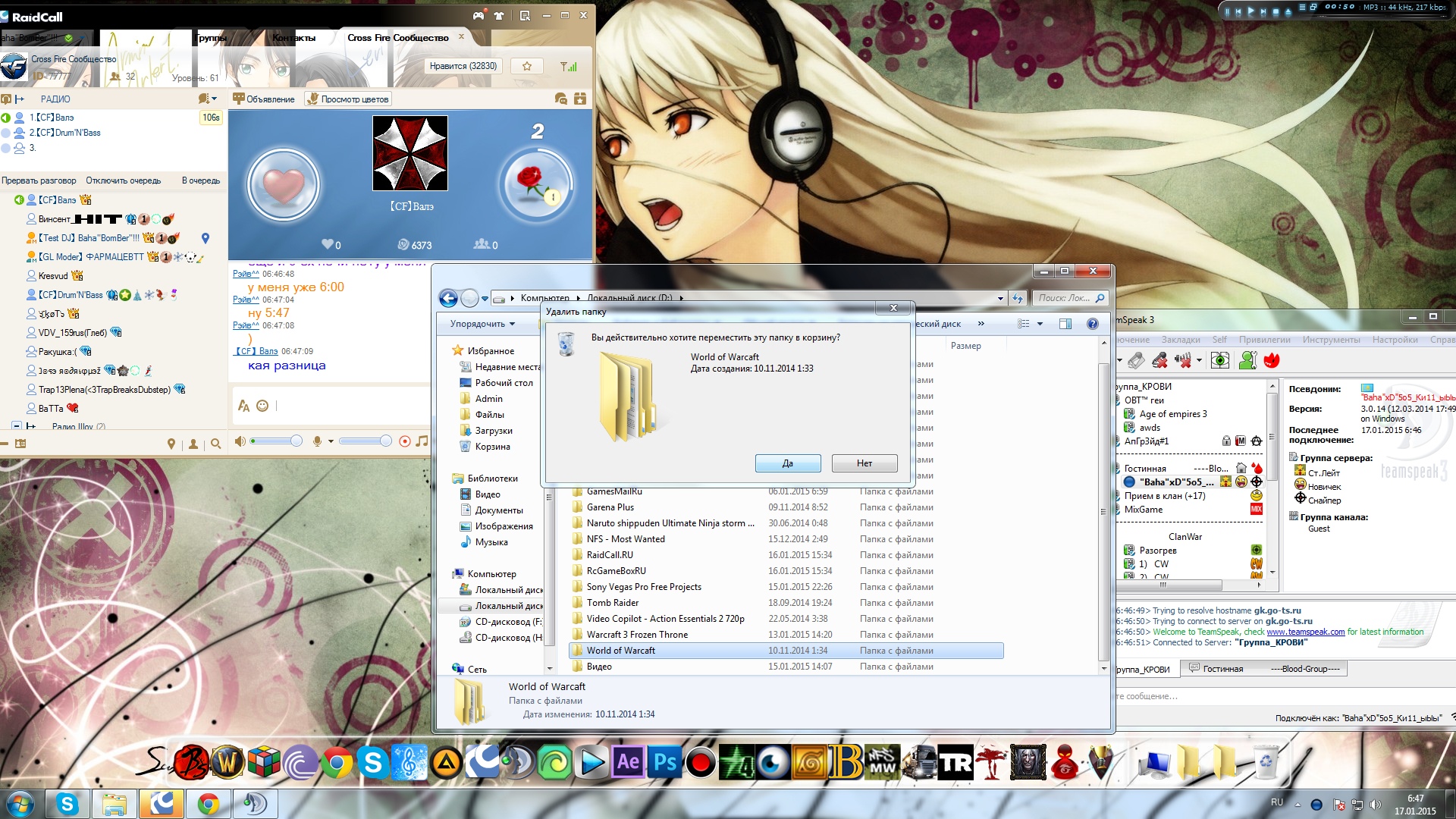Close the Cross Fire Сообщество tab
Screen dimensions: 1456x819
click(x=460, y=36)
